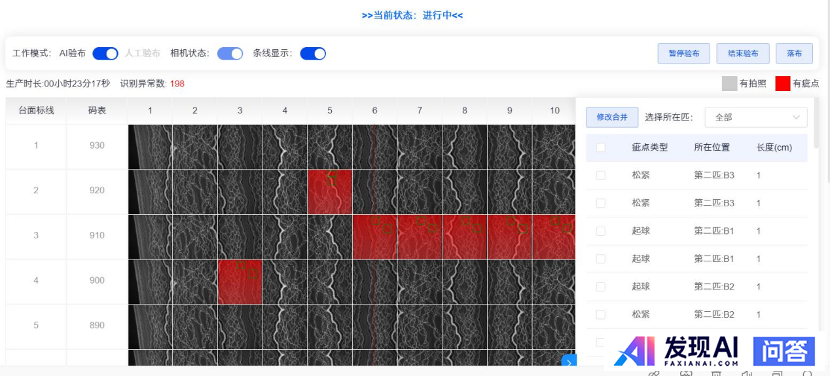Click the 码表 value 890

tap(97, 326)
